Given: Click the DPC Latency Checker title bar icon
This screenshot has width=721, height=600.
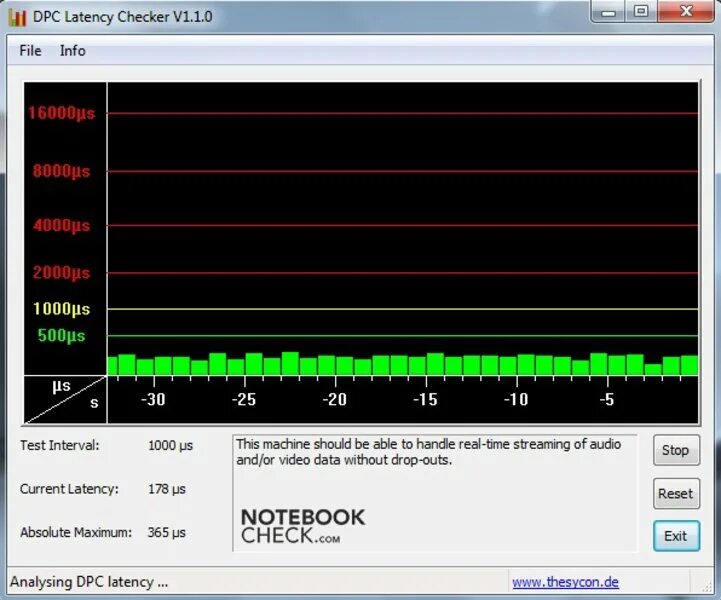Looking at the screenshot, I should (17, 17).
